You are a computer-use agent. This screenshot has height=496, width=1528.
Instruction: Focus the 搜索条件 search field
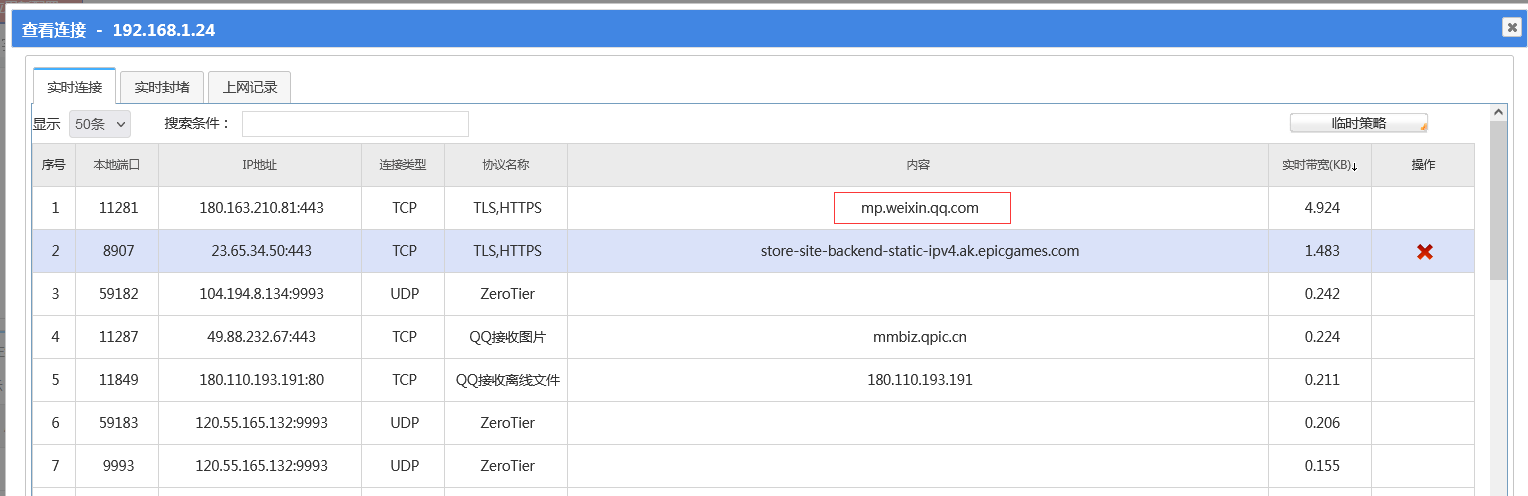click(355, 124)
